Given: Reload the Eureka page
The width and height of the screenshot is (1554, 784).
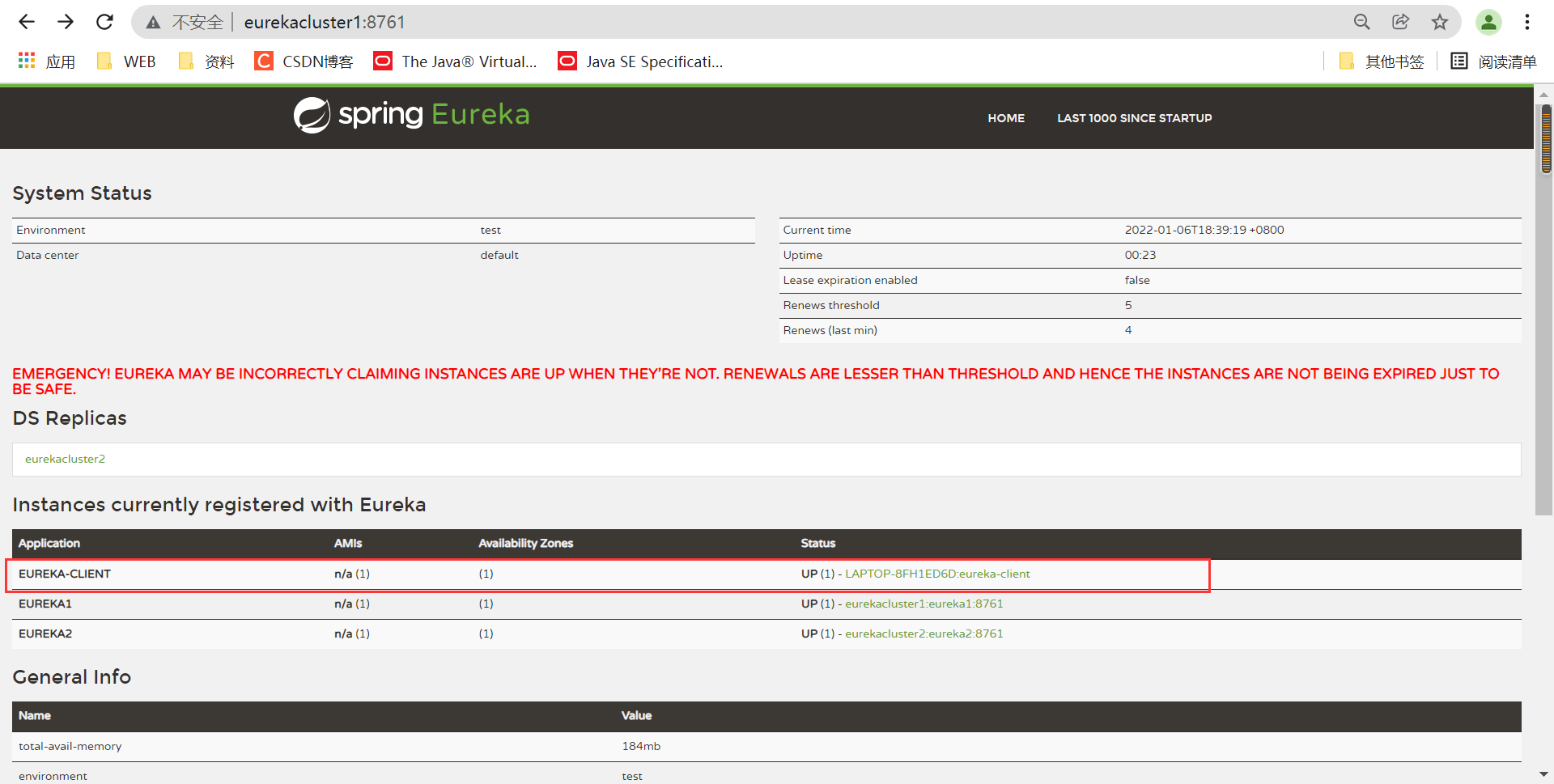Looking at the screenshot, I should (x=104, y=22).
